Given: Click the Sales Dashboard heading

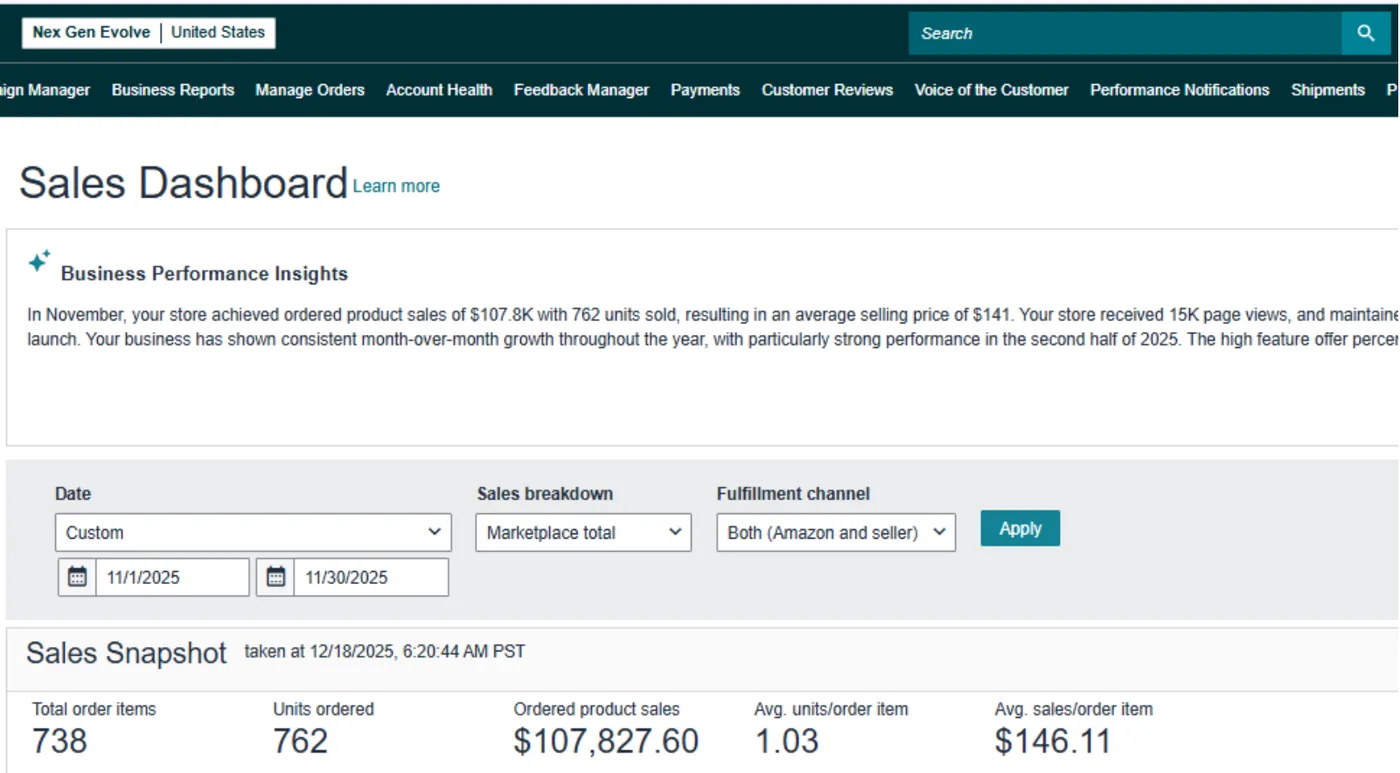Looking at the screenshot, I should point(183,183).
